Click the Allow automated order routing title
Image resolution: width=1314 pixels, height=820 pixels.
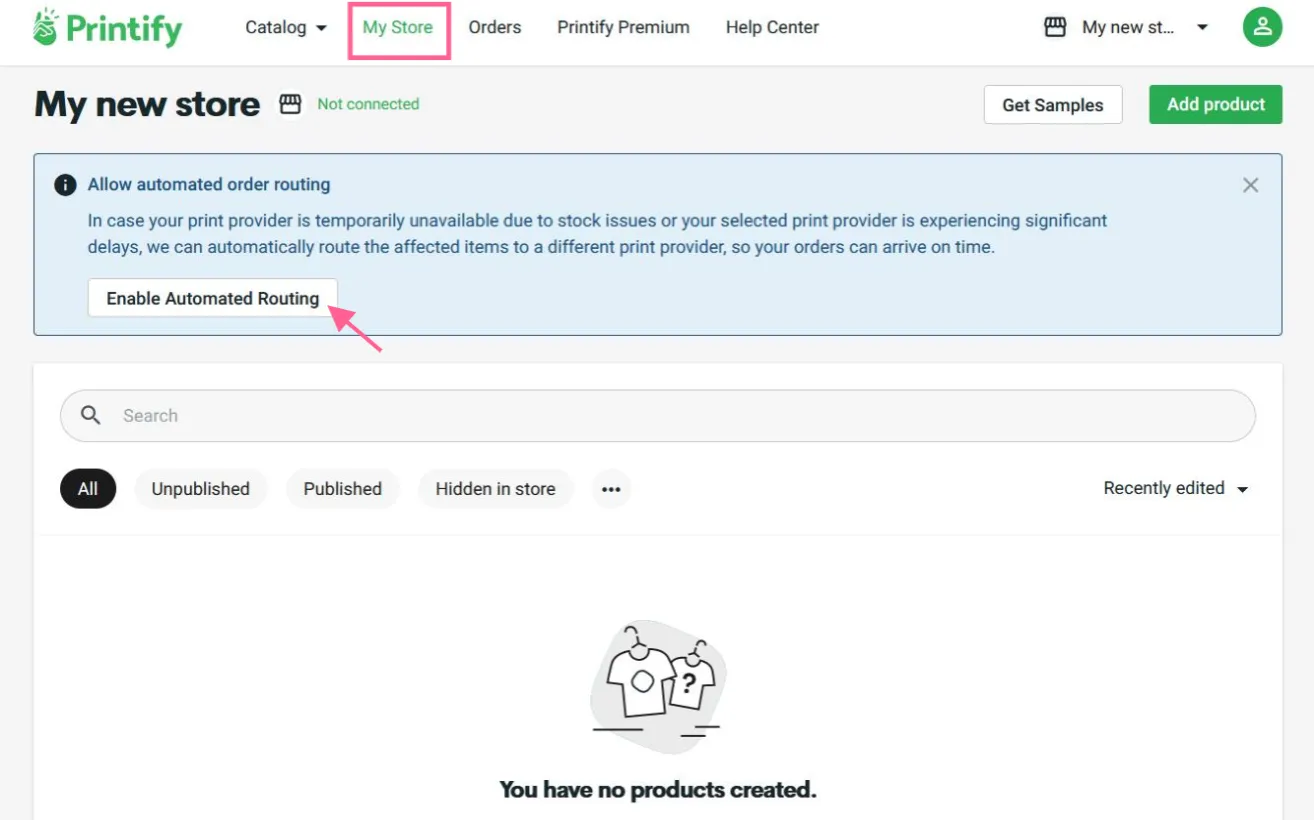point(209,185)
